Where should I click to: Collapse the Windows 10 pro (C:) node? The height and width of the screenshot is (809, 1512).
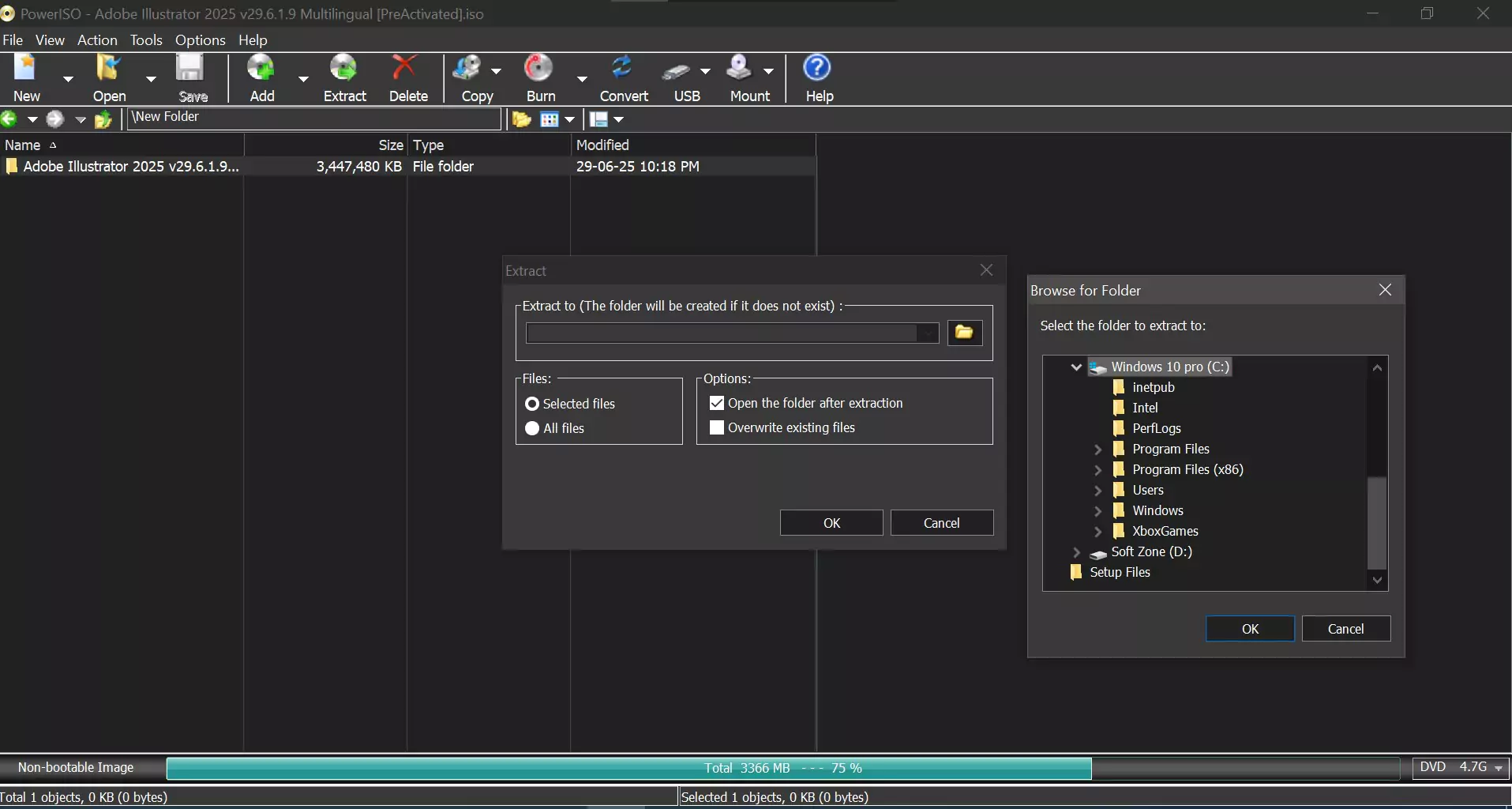tap(1076, 367)
